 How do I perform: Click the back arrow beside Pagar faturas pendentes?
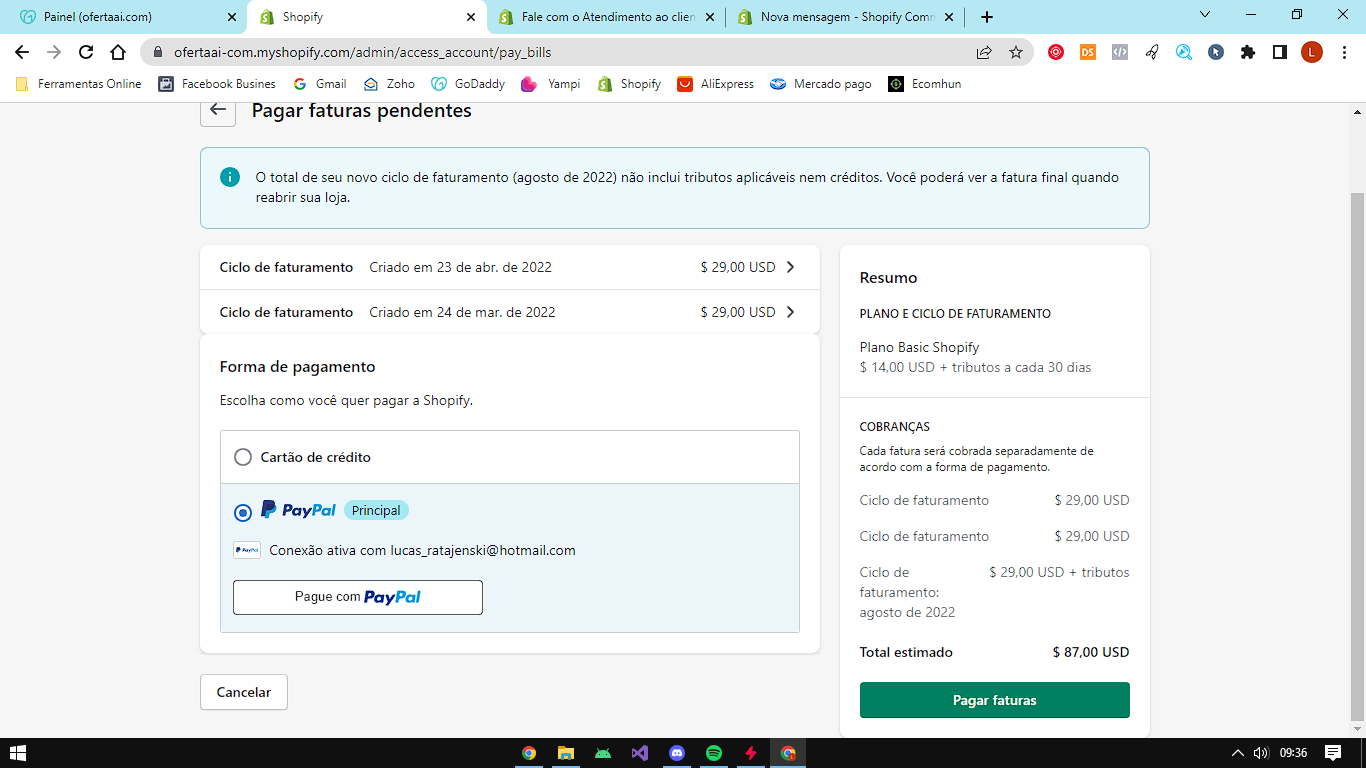point(218,110)
